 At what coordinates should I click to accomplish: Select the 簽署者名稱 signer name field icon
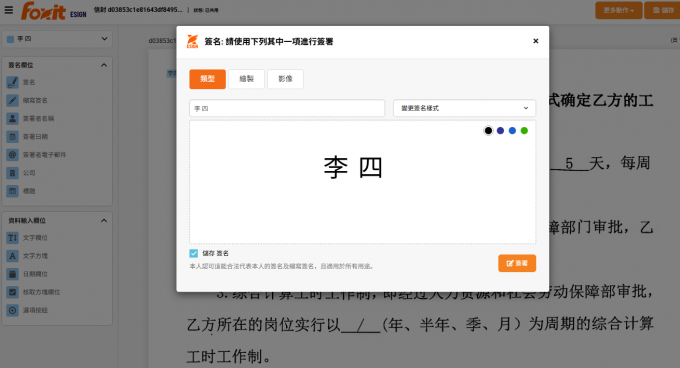(13, 118)
